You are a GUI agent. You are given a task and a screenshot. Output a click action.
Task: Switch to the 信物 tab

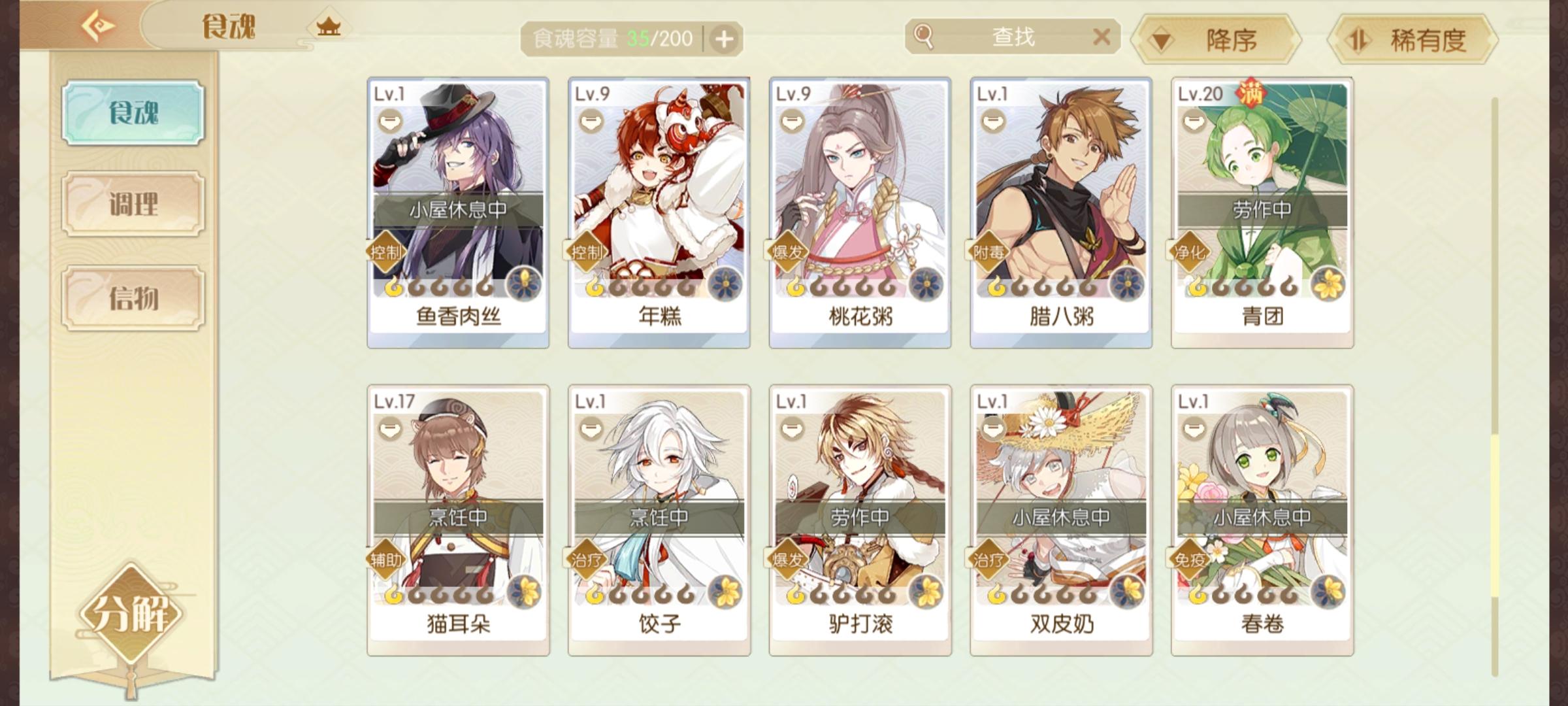(x=133, y=298)
